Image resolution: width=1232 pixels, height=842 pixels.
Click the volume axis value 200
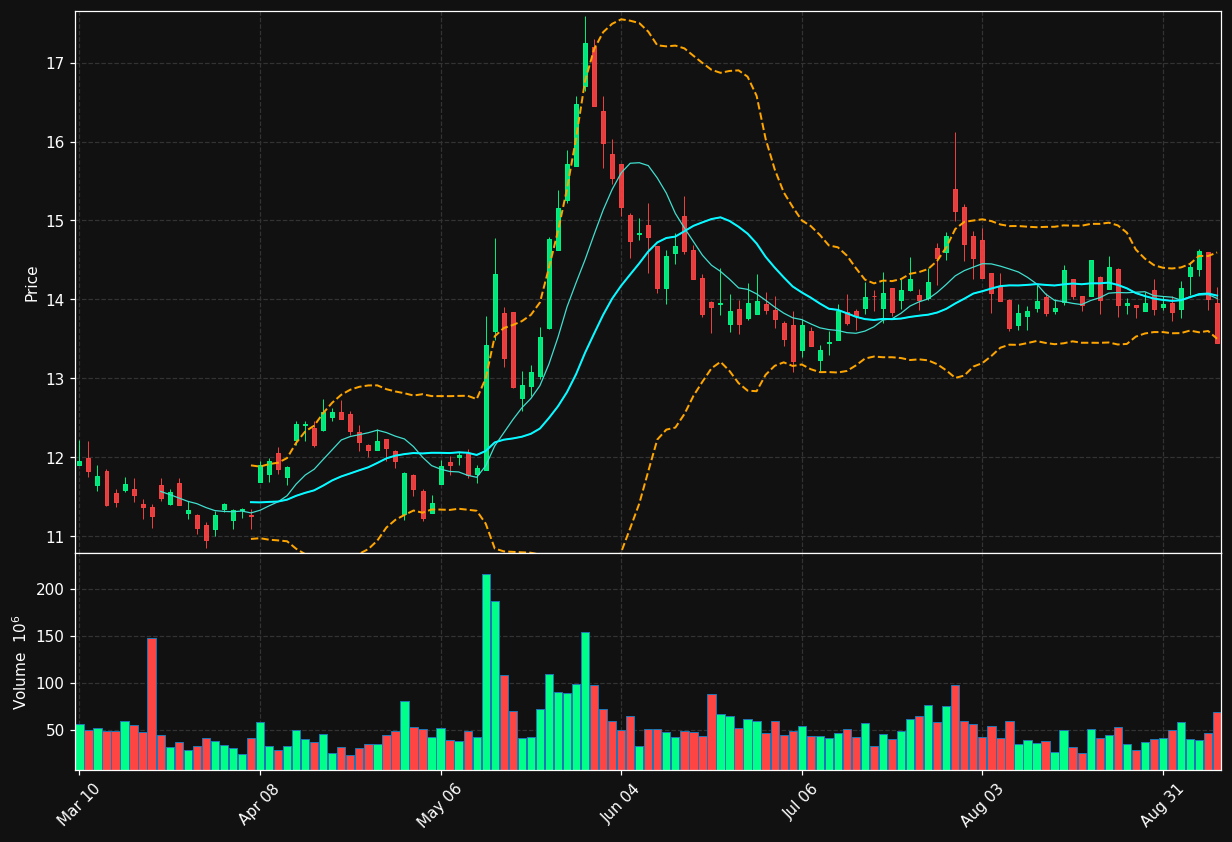pyautogui.click(x=50, y=589)
